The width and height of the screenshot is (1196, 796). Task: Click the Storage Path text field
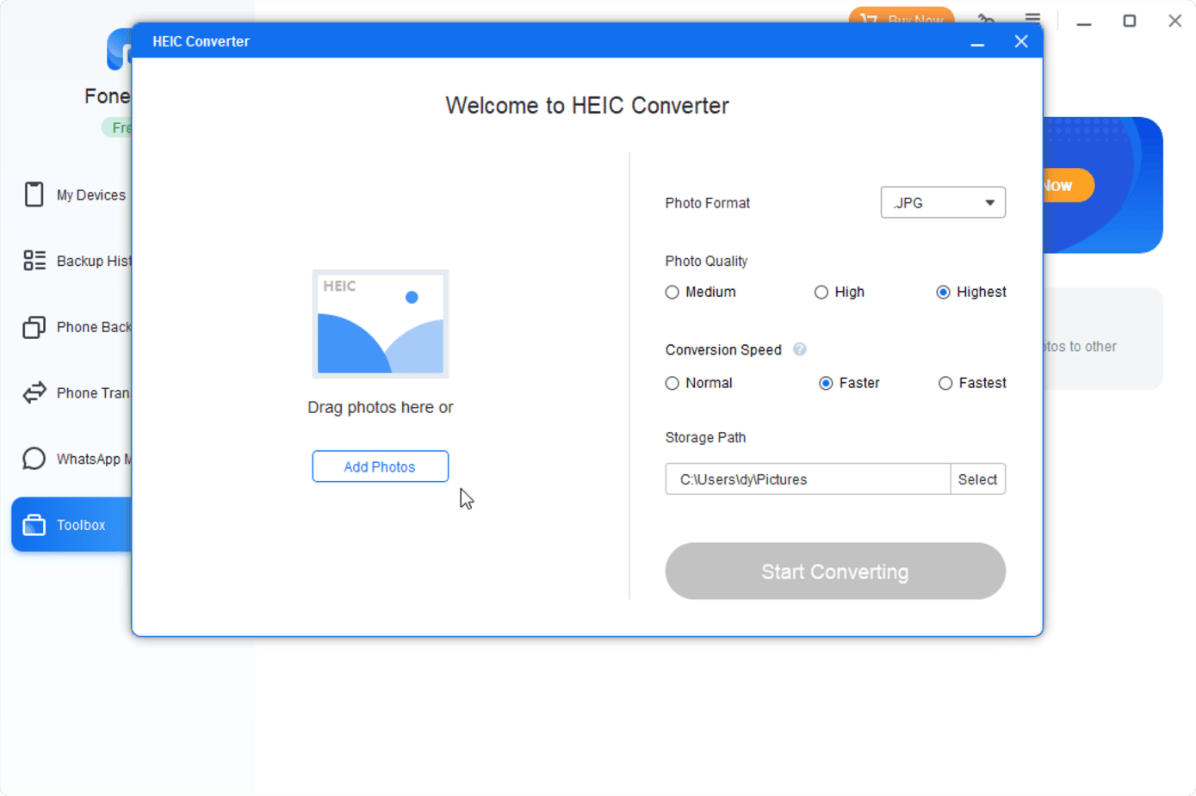807,480
